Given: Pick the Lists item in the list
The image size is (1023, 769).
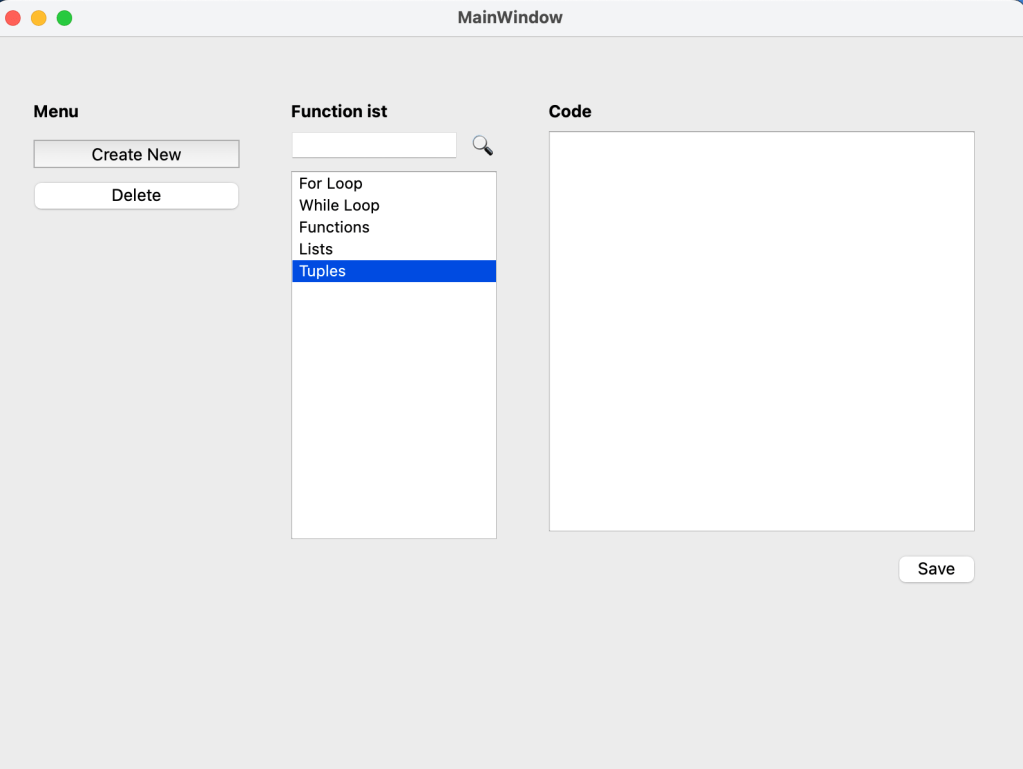Looking at the screenshot, I should click(x=316, y=250).
